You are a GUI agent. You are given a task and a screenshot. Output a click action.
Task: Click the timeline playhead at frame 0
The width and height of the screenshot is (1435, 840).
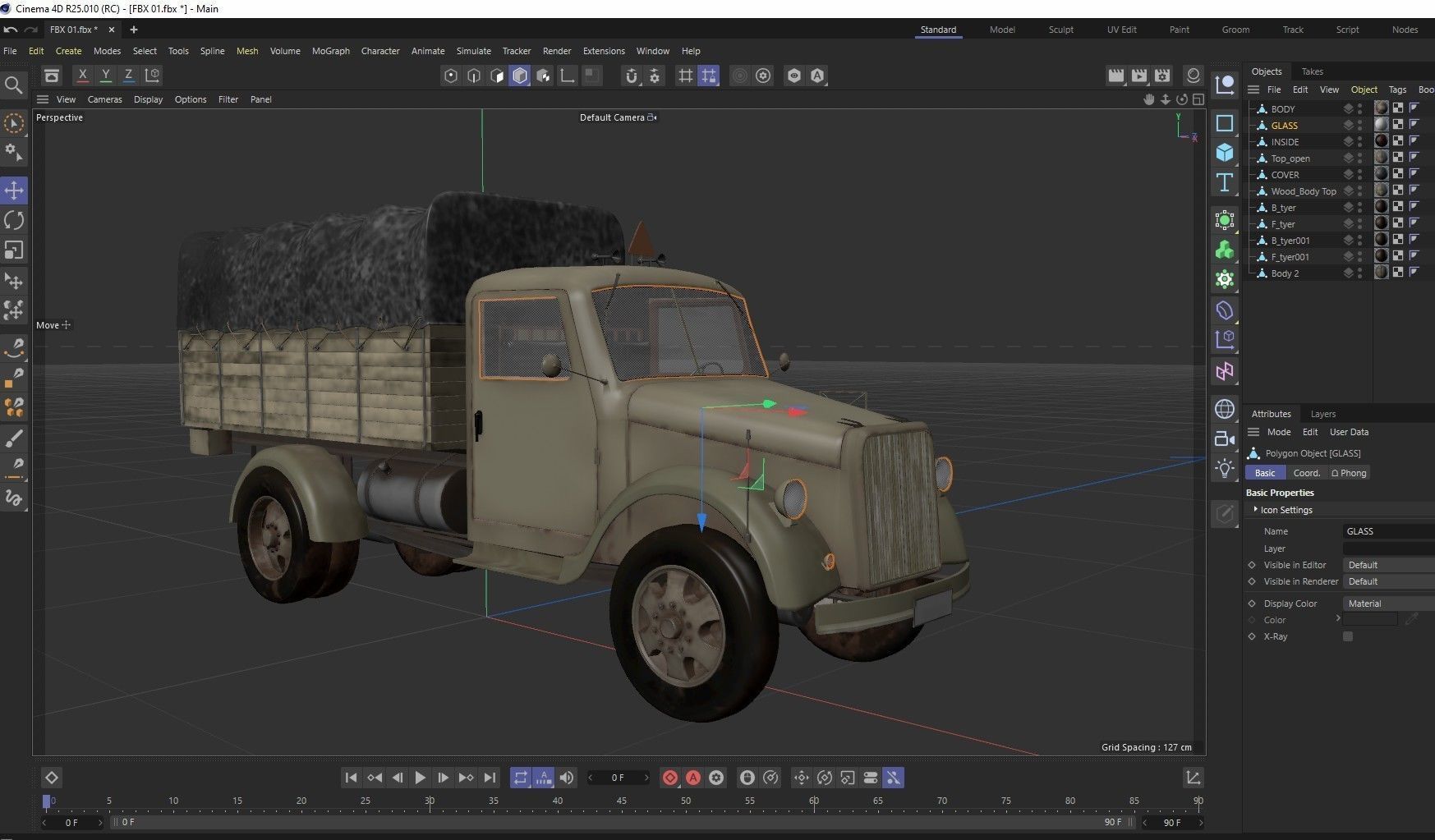point(46,801)
